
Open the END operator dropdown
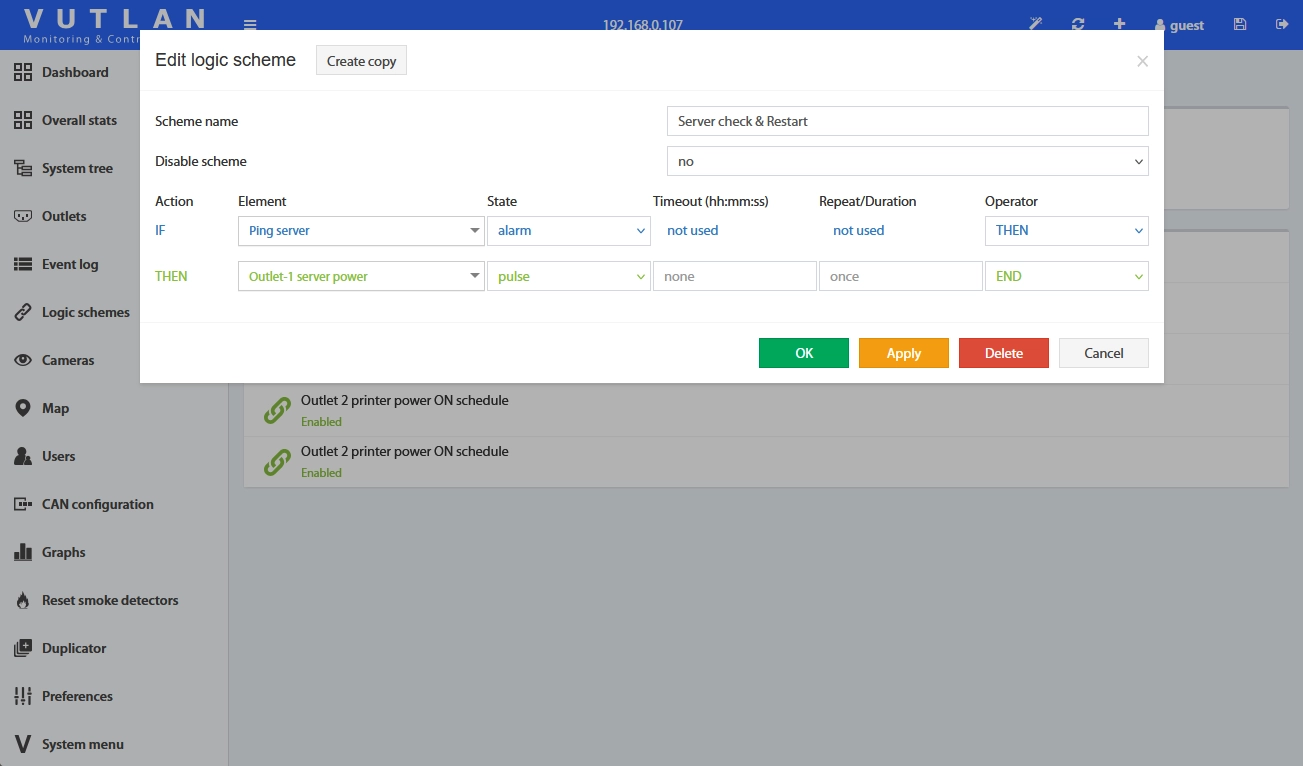[x=1066, y=277]
